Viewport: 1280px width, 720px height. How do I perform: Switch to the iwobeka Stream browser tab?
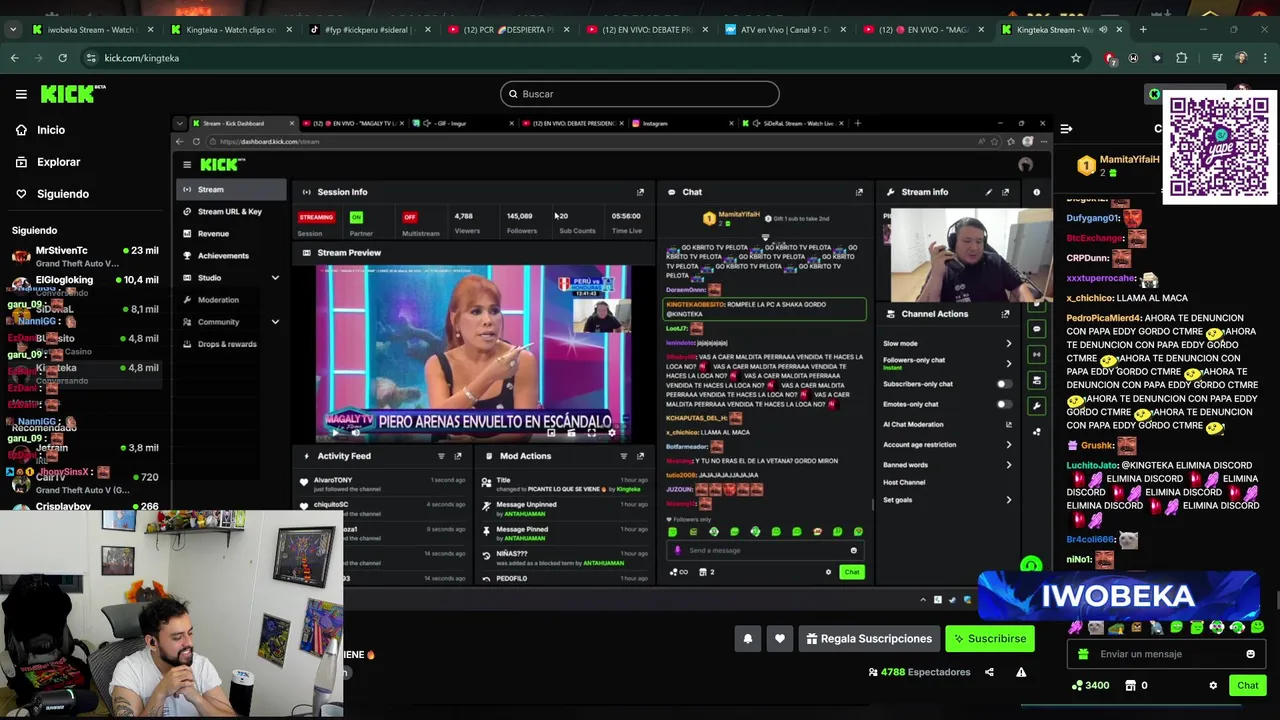[x=92, y=29]
